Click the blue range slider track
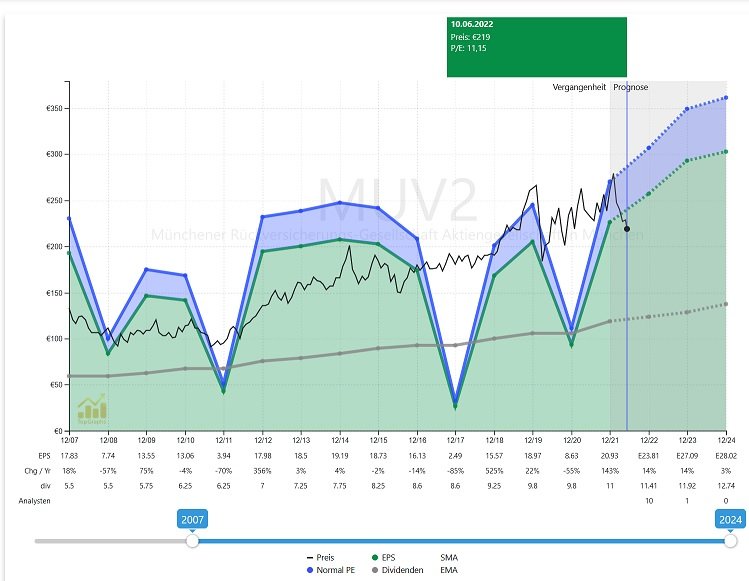 pyautogui.click(x=461, y=541)
